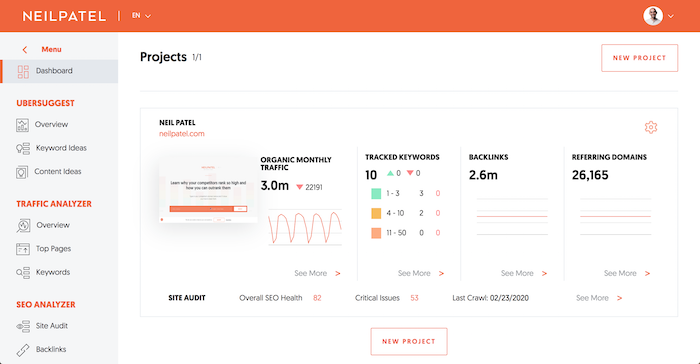Click the Traffic Analyzer Overview icon
Screen dimensions: 700x364
click(23, 226)
